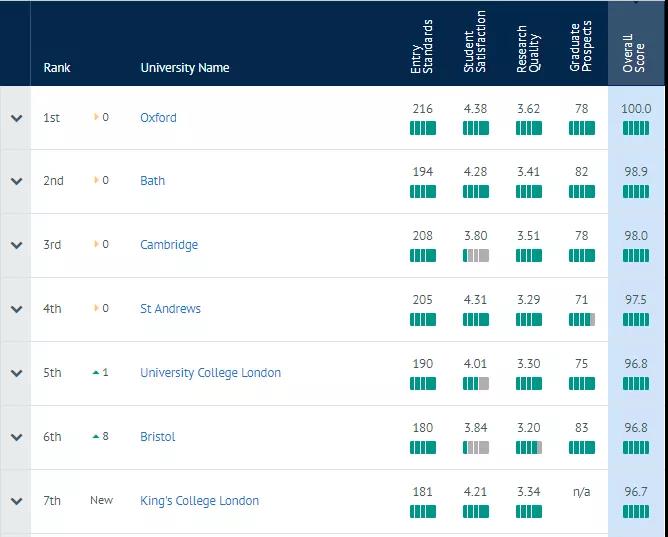
Task: Click King's College London's Entry Standards bar
Action: coord(423,511)
